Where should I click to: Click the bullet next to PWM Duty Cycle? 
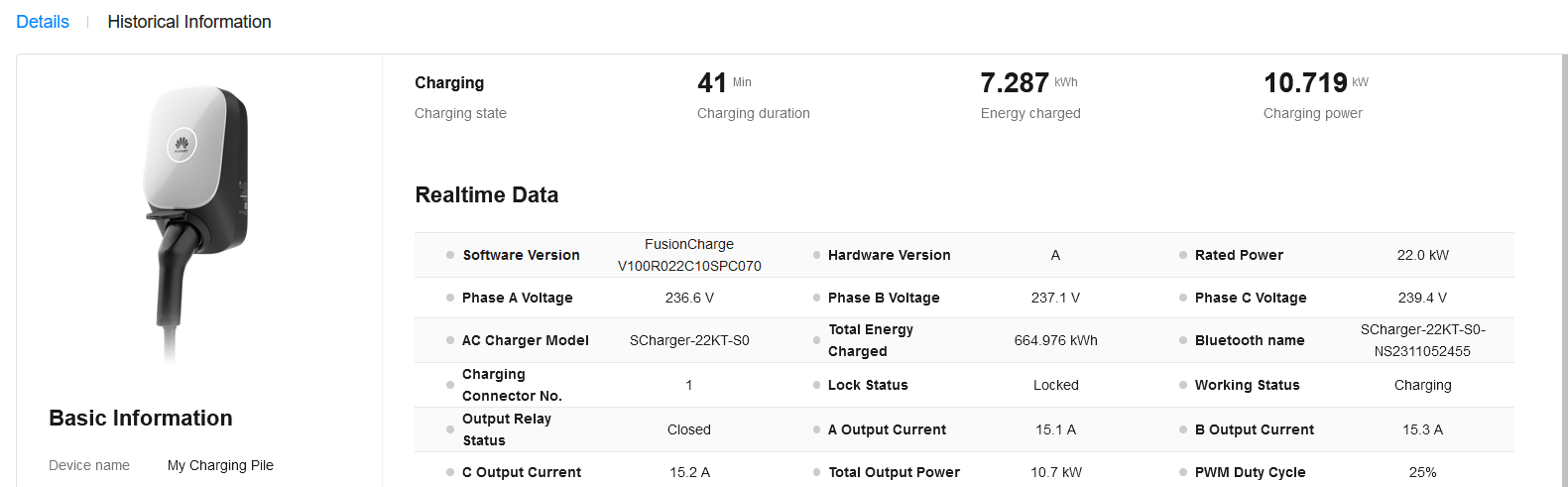coord(1183,472)
